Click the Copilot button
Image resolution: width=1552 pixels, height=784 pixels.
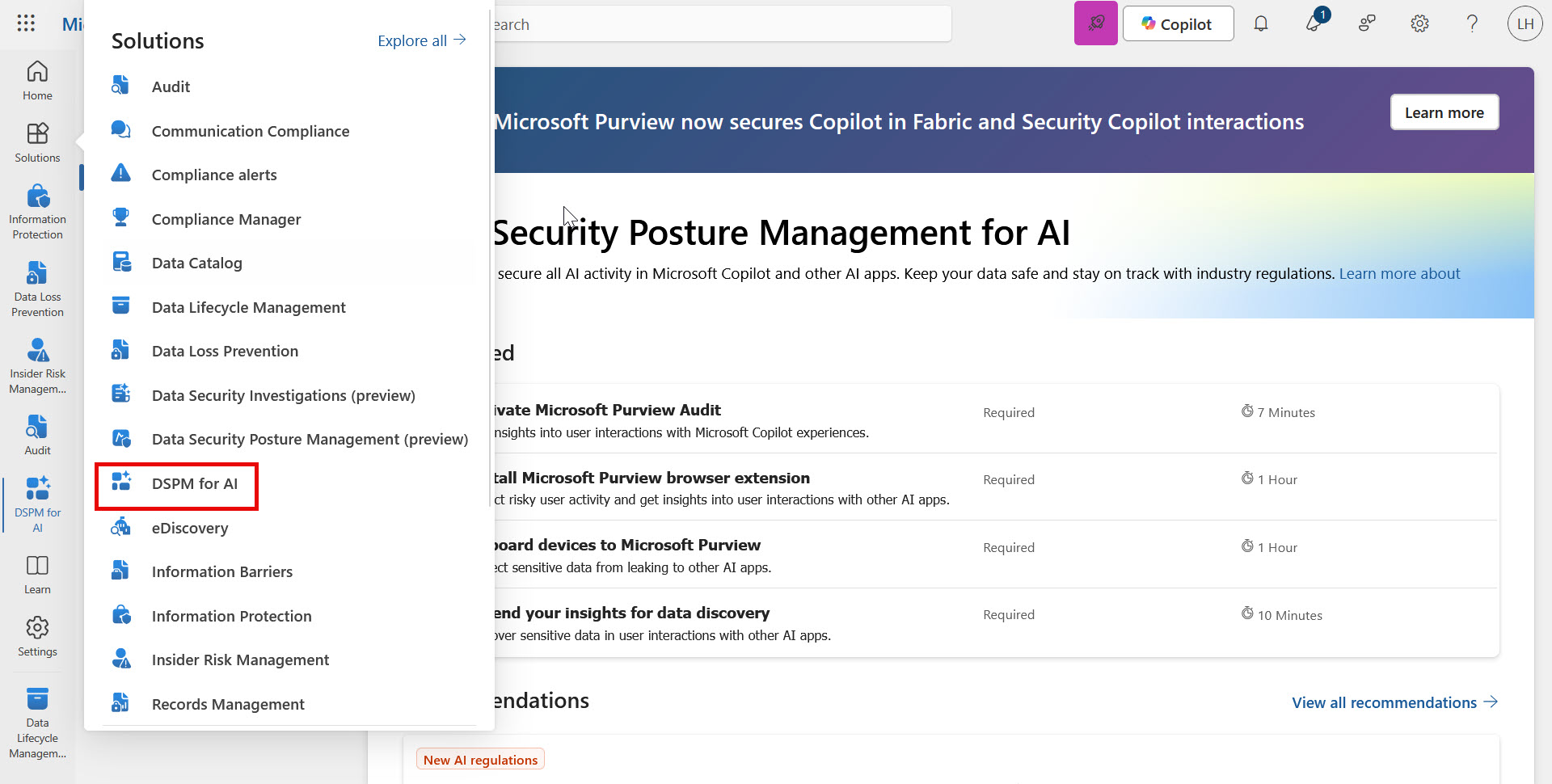click(1178, 23)
